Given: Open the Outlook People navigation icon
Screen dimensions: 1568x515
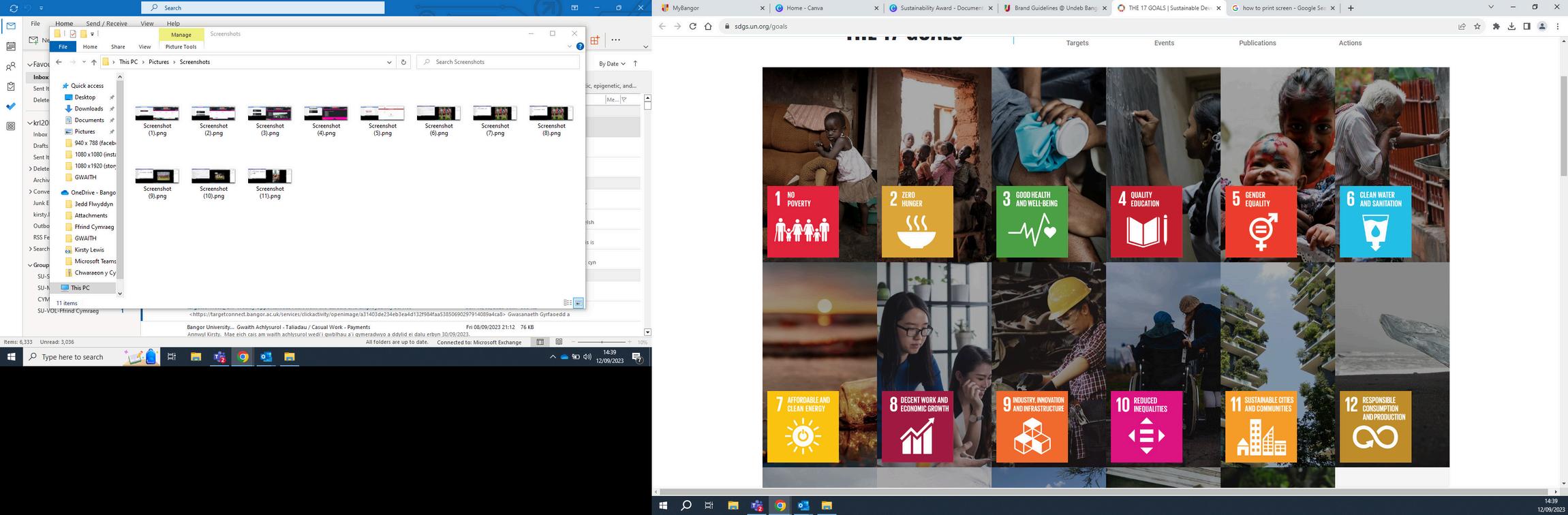Looking at the screenshot, I should coord(11,66).
